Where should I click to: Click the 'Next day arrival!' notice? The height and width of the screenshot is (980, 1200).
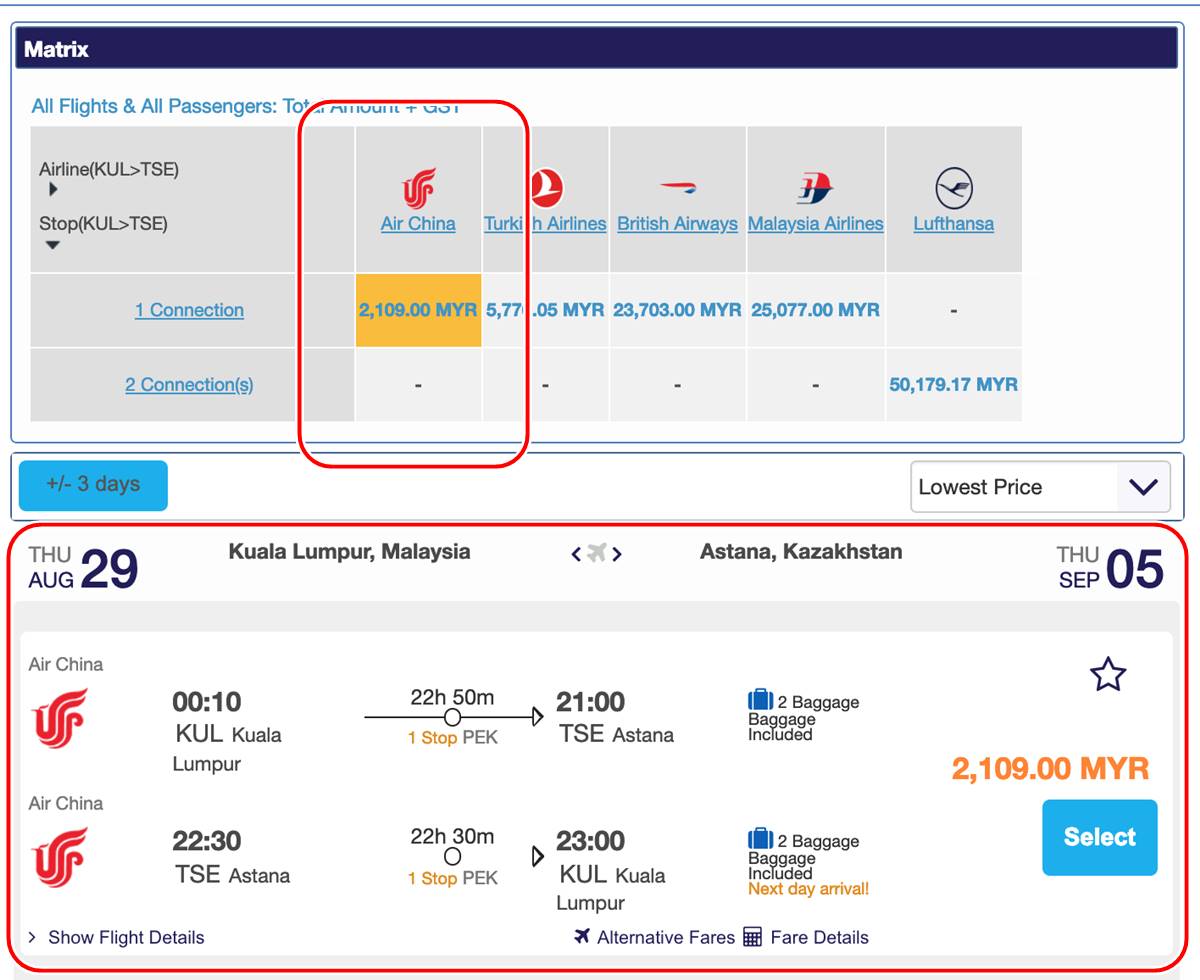809,889
